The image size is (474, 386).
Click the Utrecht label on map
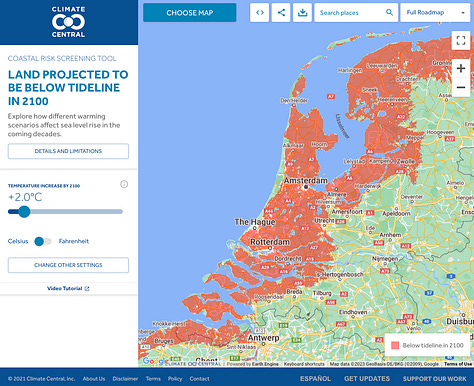tap(324, 221)
